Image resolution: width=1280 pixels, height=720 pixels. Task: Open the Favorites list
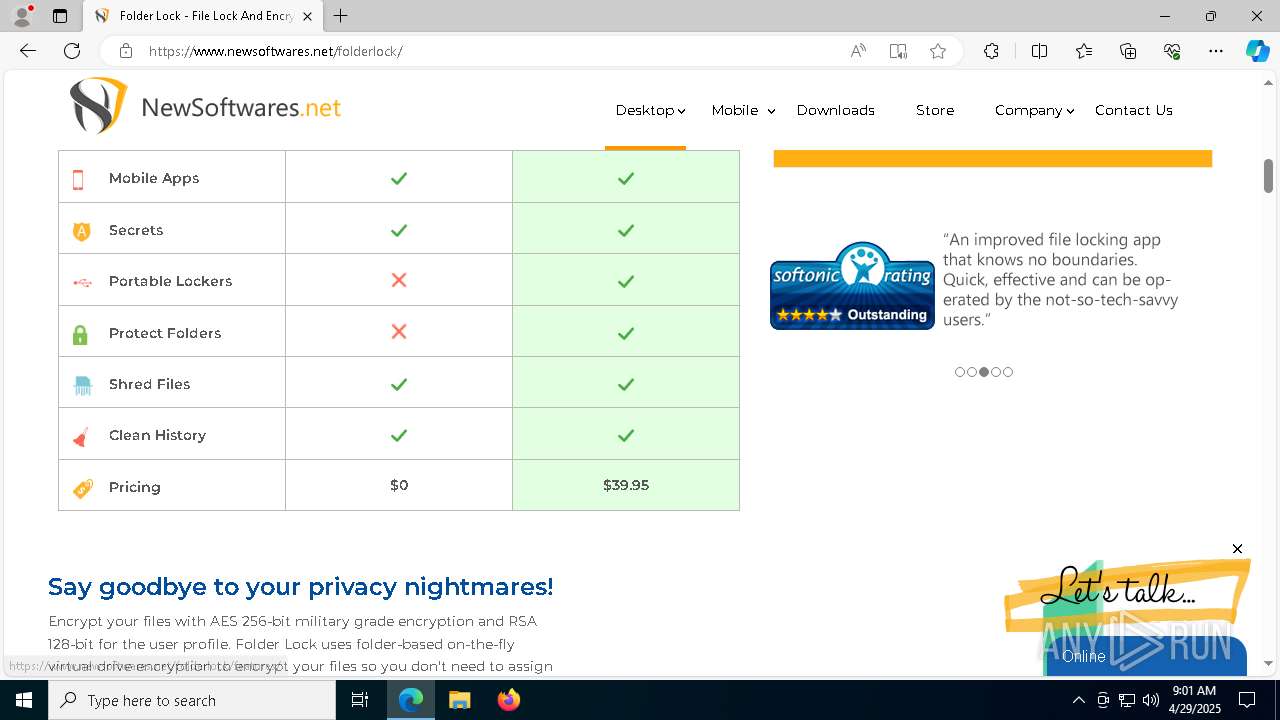click(1084, 51)
